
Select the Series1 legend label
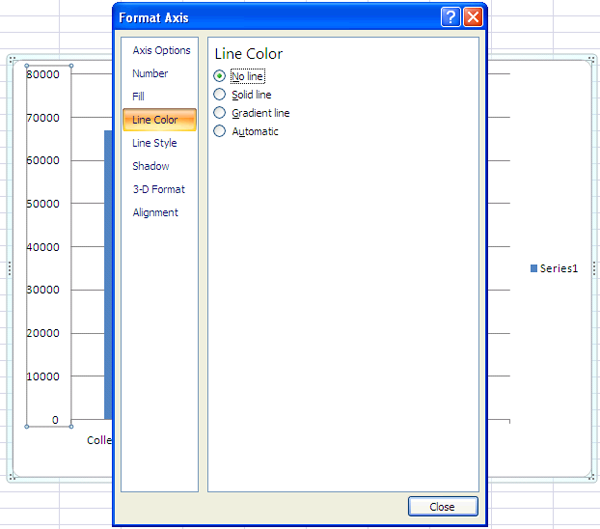559,268
